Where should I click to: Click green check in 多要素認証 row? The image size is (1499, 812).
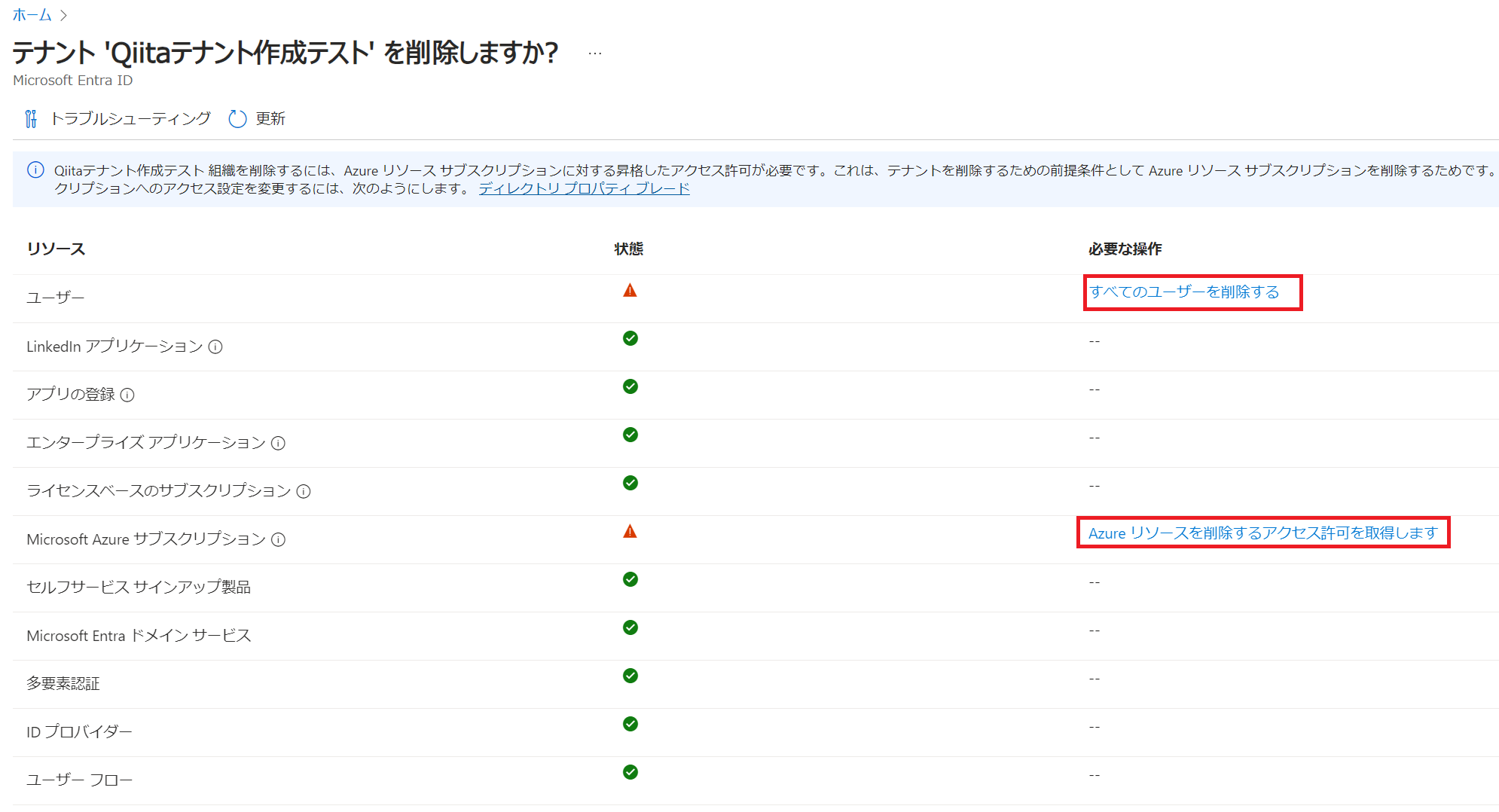click(630, 676)
